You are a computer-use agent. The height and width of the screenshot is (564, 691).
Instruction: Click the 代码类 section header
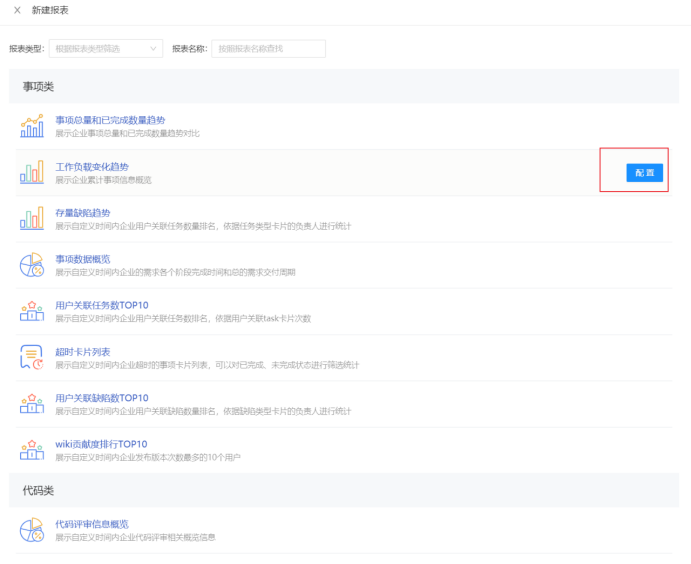click(38, 491)
